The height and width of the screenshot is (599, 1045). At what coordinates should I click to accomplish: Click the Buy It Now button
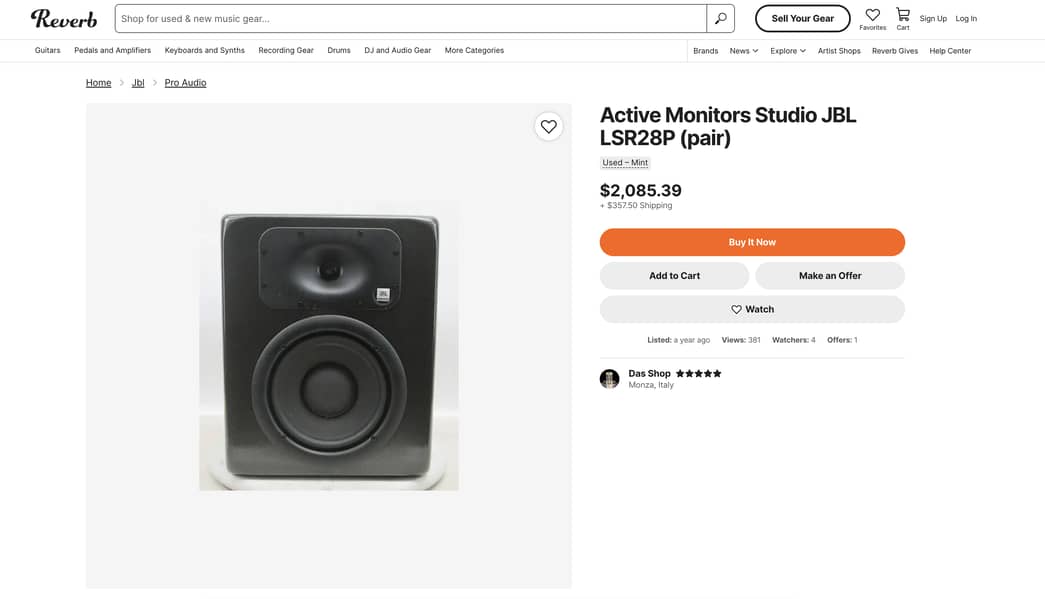click(751, 242)
